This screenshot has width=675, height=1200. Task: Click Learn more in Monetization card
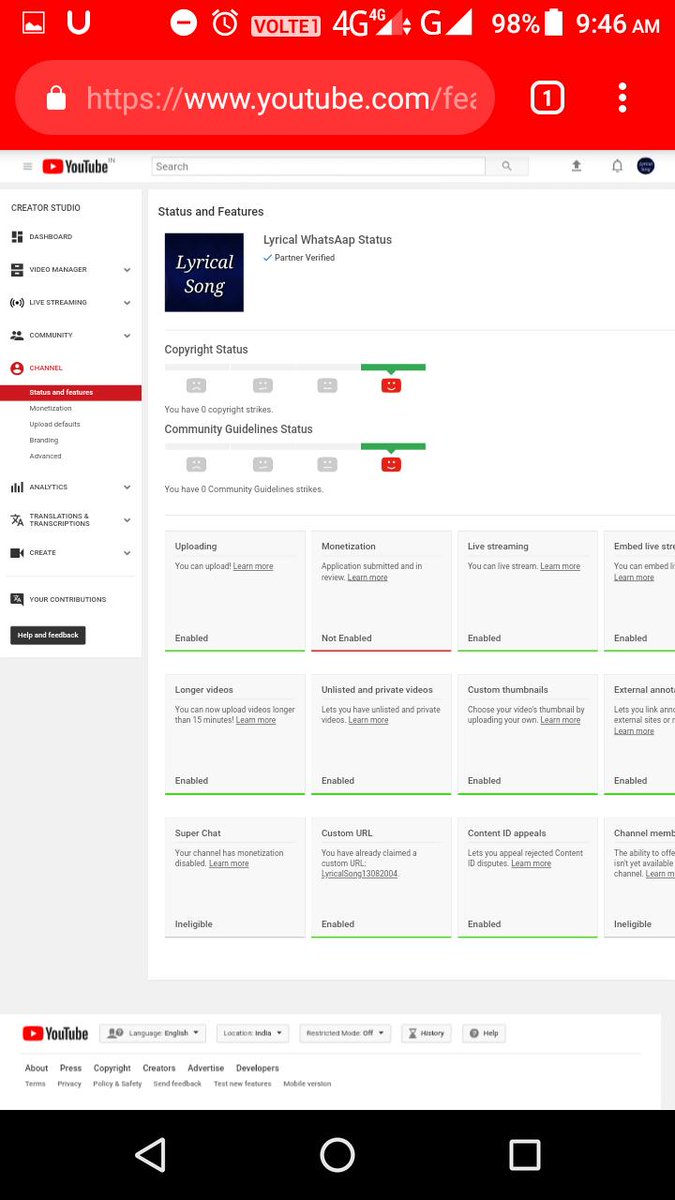coord(368,577)
